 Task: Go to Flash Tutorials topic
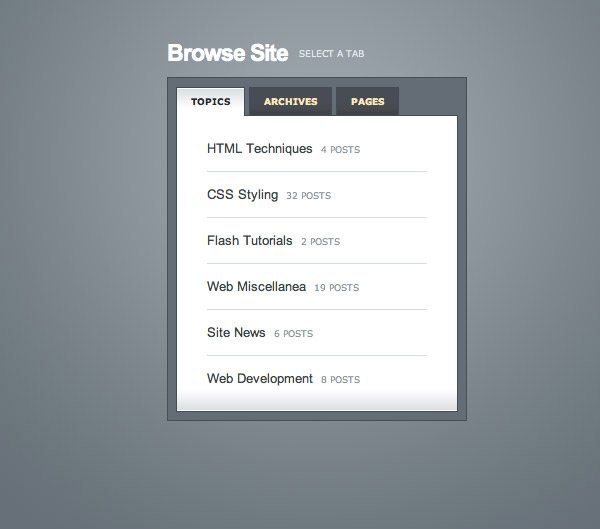(249, 240)
